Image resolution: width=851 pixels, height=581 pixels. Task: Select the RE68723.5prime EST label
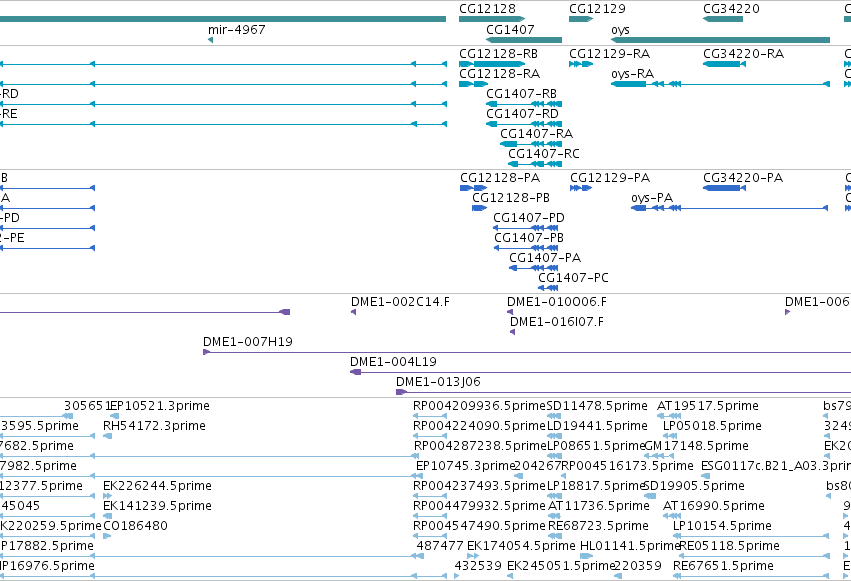click(x=598, y=526)
